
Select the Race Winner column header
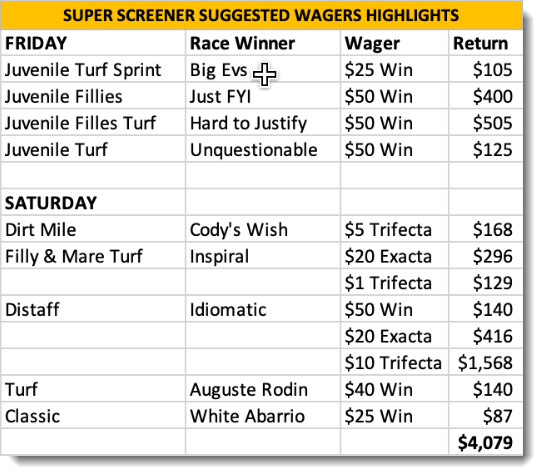pos(263,43)
